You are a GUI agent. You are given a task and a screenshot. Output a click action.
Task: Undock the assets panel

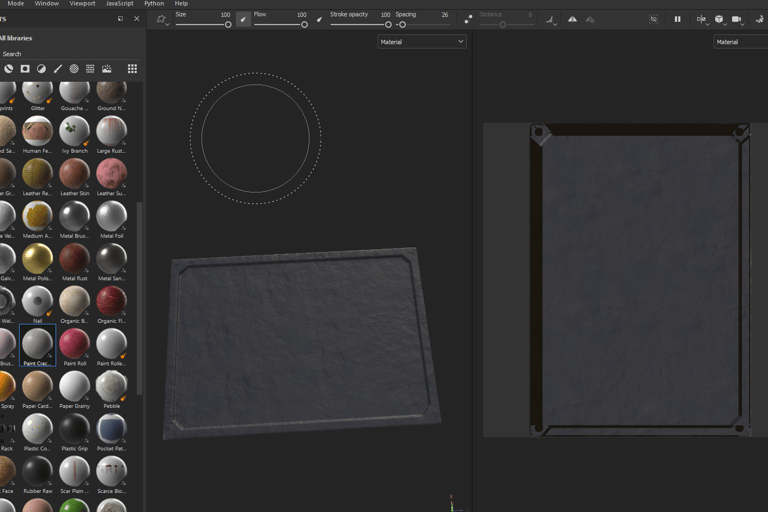[x=121, y=18]
